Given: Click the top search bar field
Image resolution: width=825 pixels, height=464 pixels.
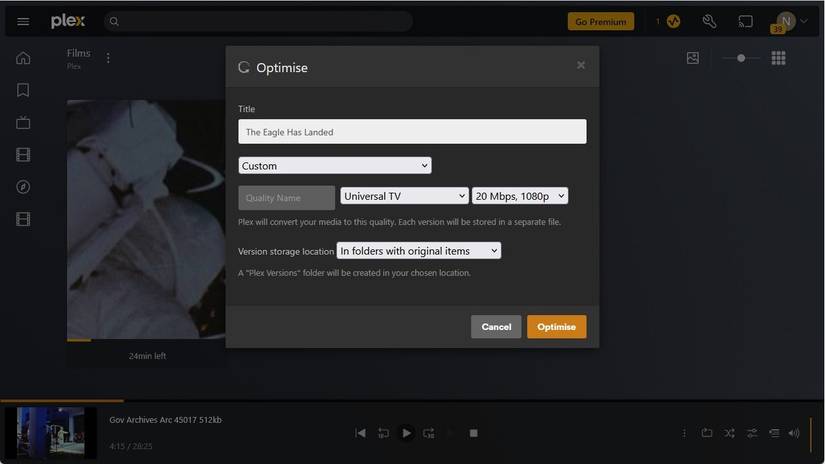Looking at the screenshot, I should pyautogui.click(x=258, y=22).
